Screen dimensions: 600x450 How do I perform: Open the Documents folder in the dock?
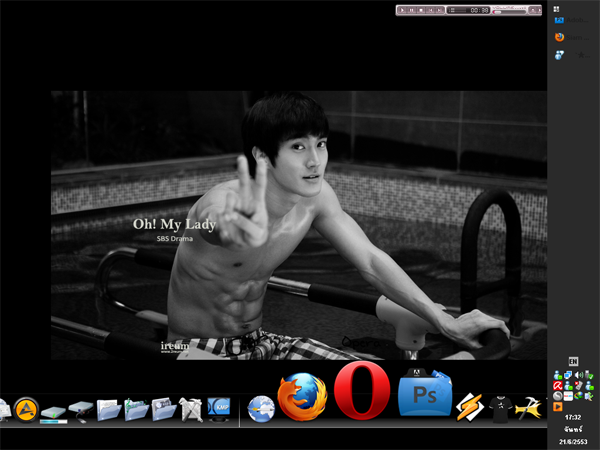109,410
